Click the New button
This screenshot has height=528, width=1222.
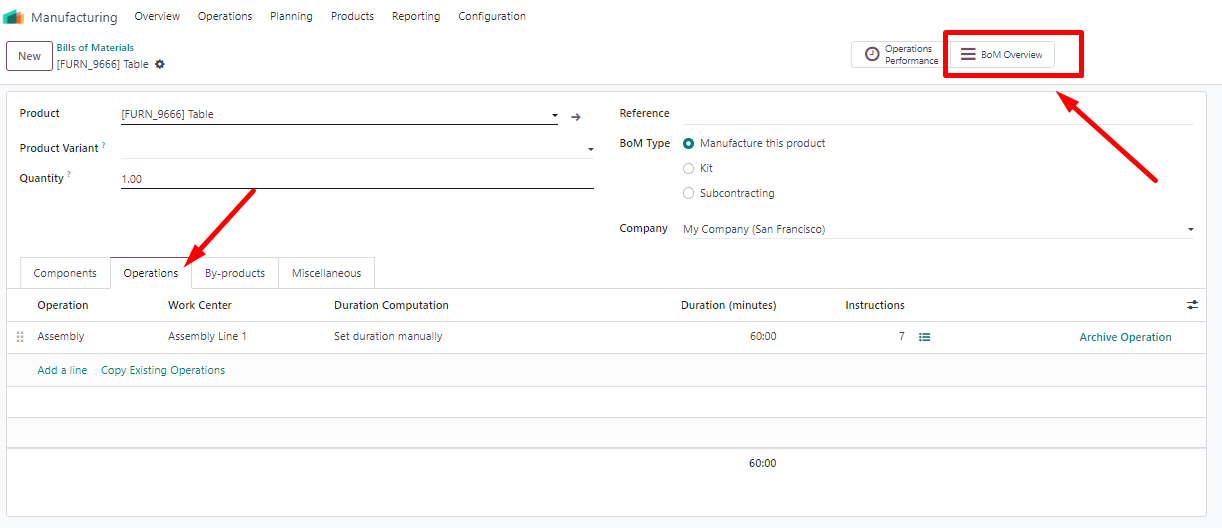(x=29, y=56)
